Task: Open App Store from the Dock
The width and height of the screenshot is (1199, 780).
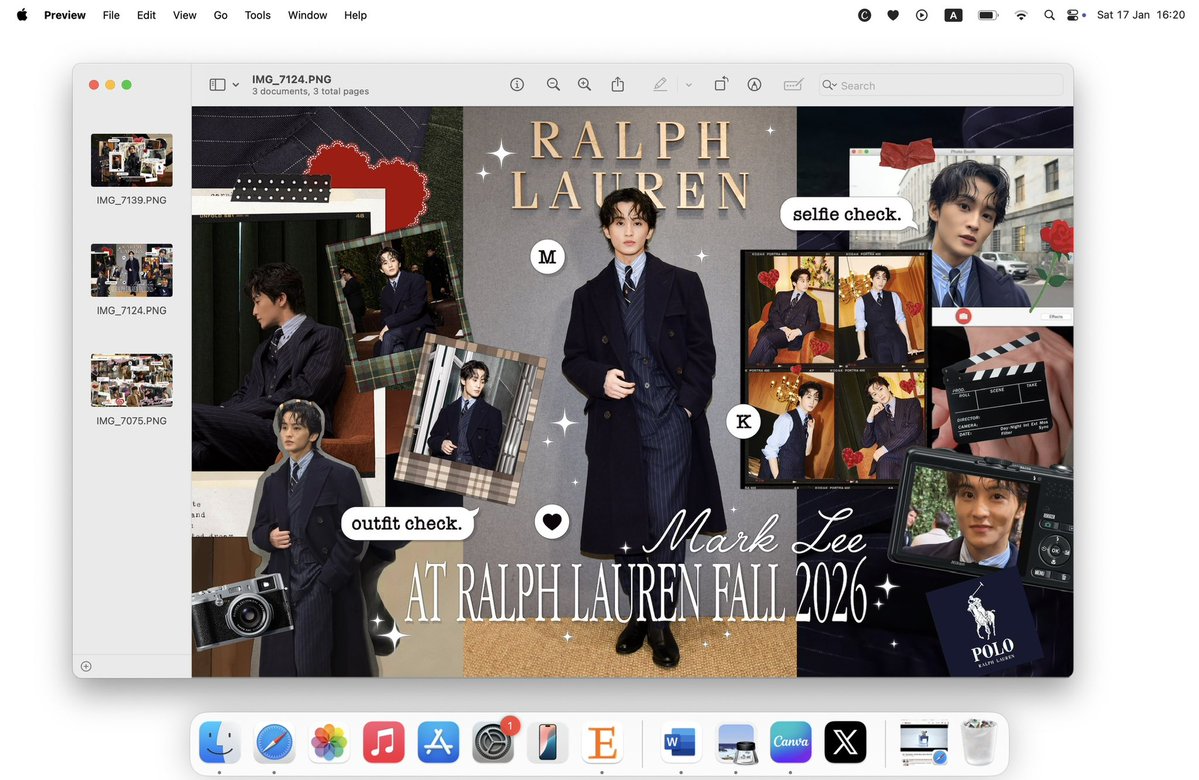Action: coord(438,742)
